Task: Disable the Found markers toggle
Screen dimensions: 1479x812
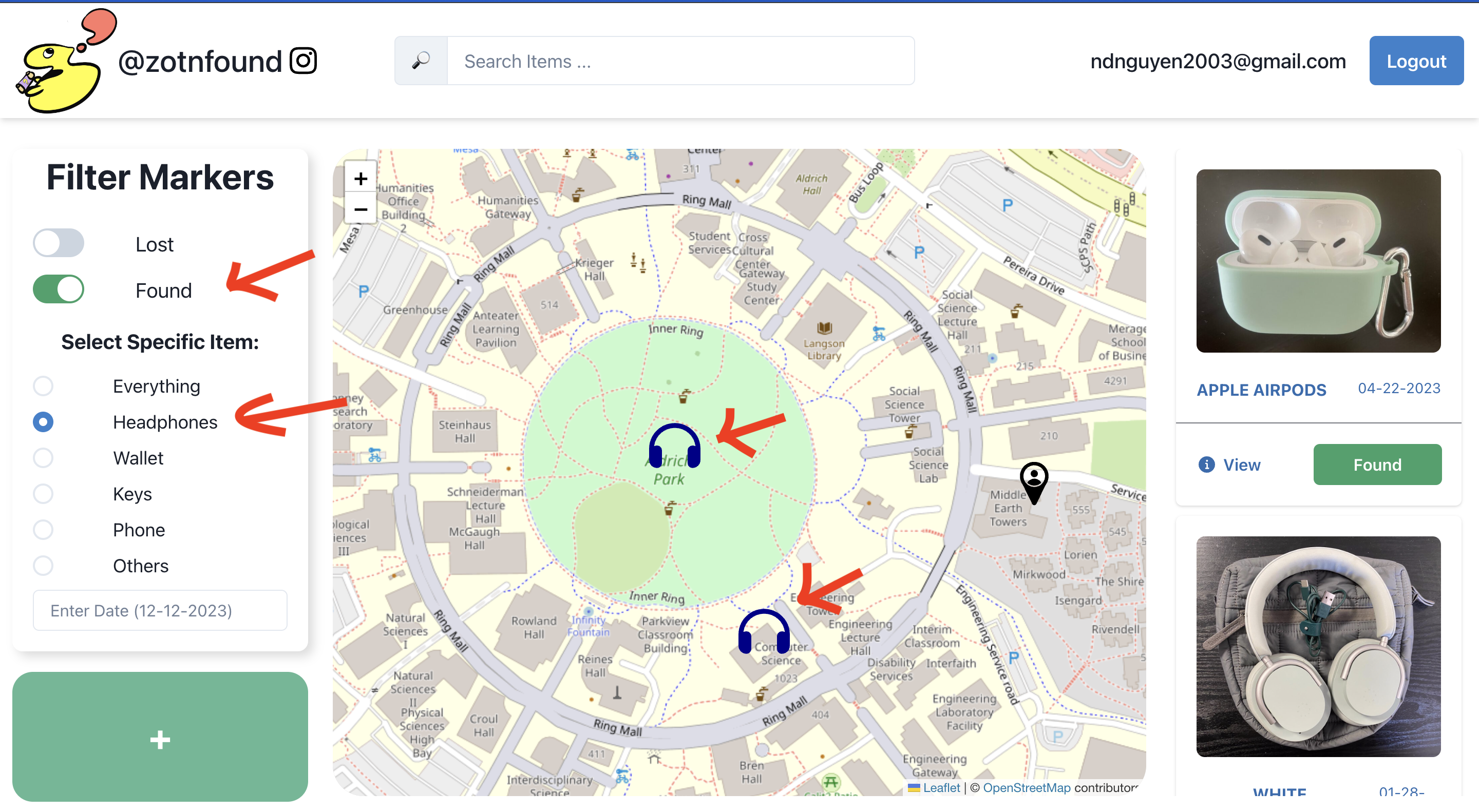Action: coord(59,289)
